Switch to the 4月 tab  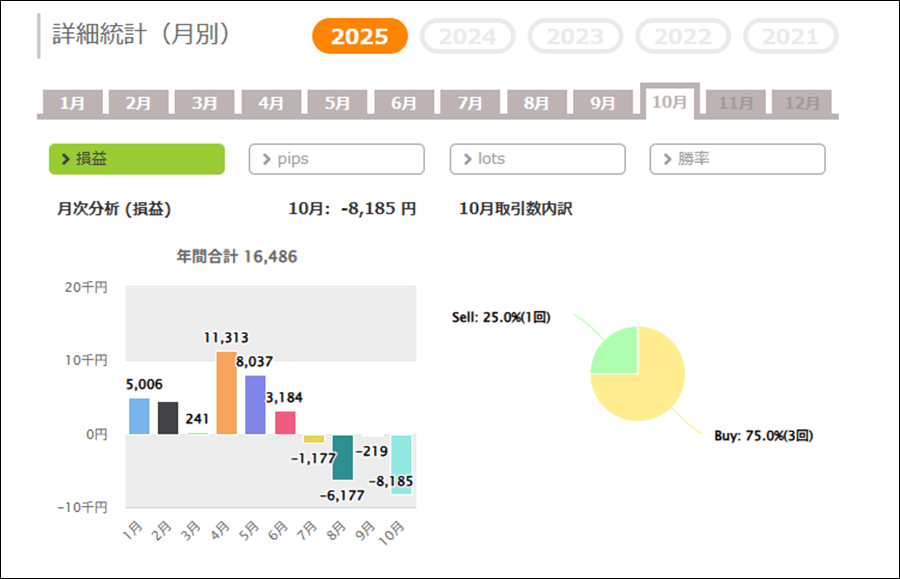pos(271,103)
